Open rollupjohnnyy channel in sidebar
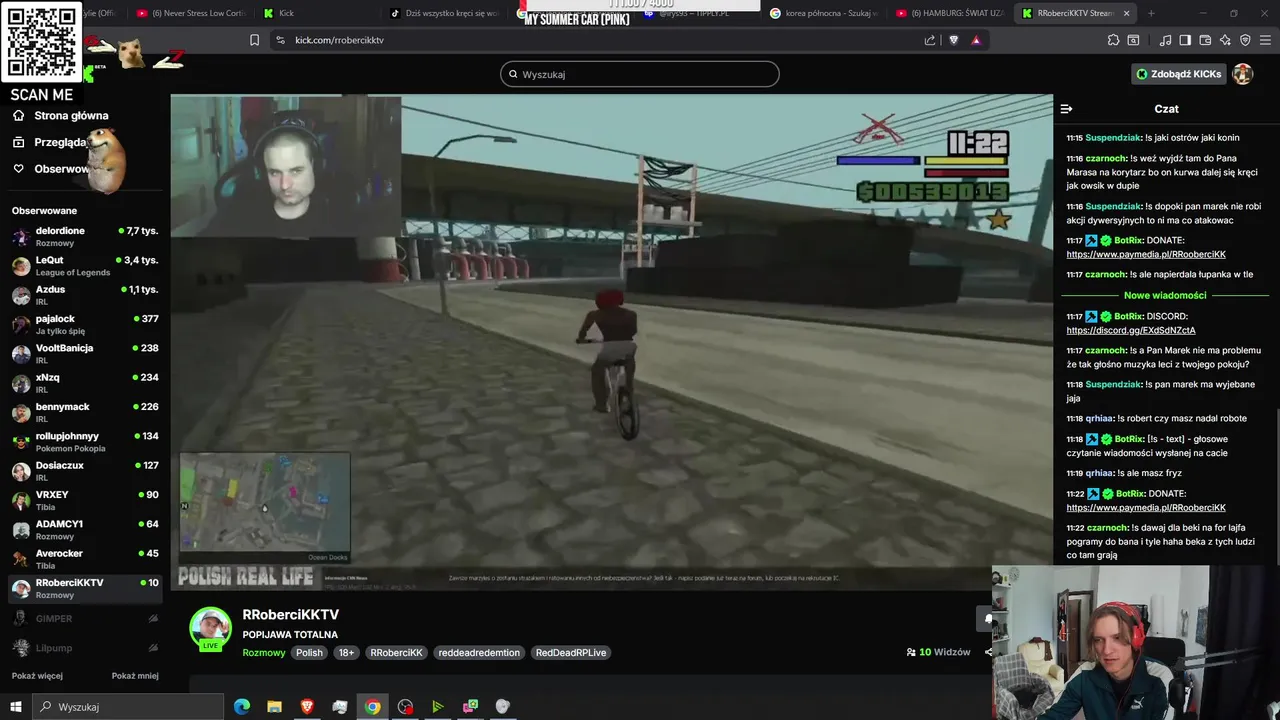The image size is (1280, 720). pos(85,442)
